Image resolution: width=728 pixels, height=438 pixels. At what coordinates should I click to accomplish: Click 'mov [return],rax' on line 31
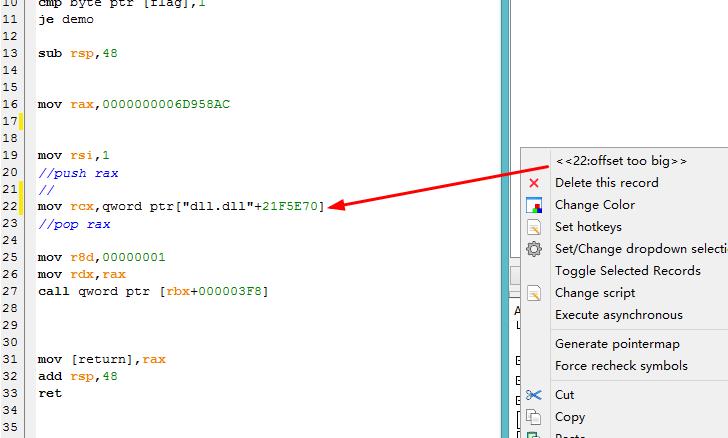point(102,360)
